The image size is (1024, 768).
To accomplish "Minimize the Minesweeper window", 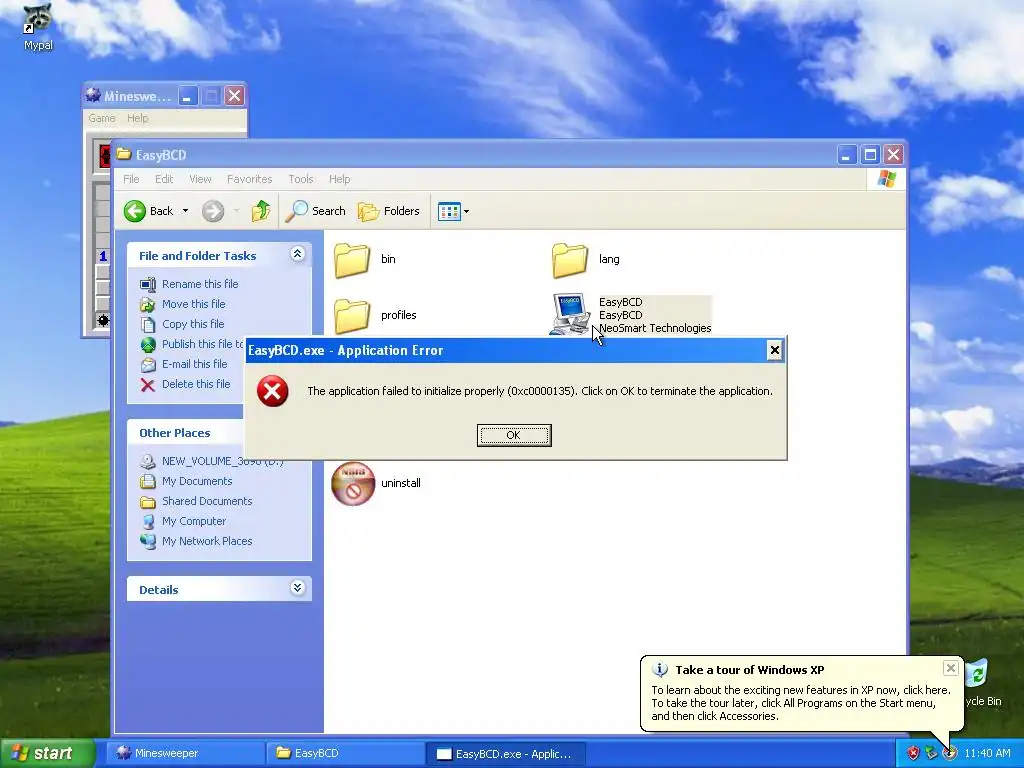I will [x=187, y=96].
